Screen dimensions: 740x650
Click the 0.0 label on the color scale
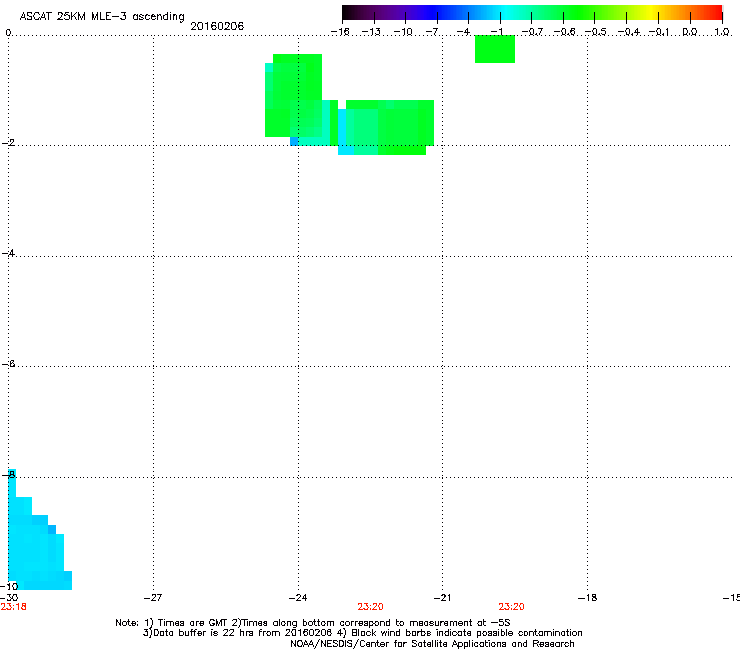tap(690, 32)
